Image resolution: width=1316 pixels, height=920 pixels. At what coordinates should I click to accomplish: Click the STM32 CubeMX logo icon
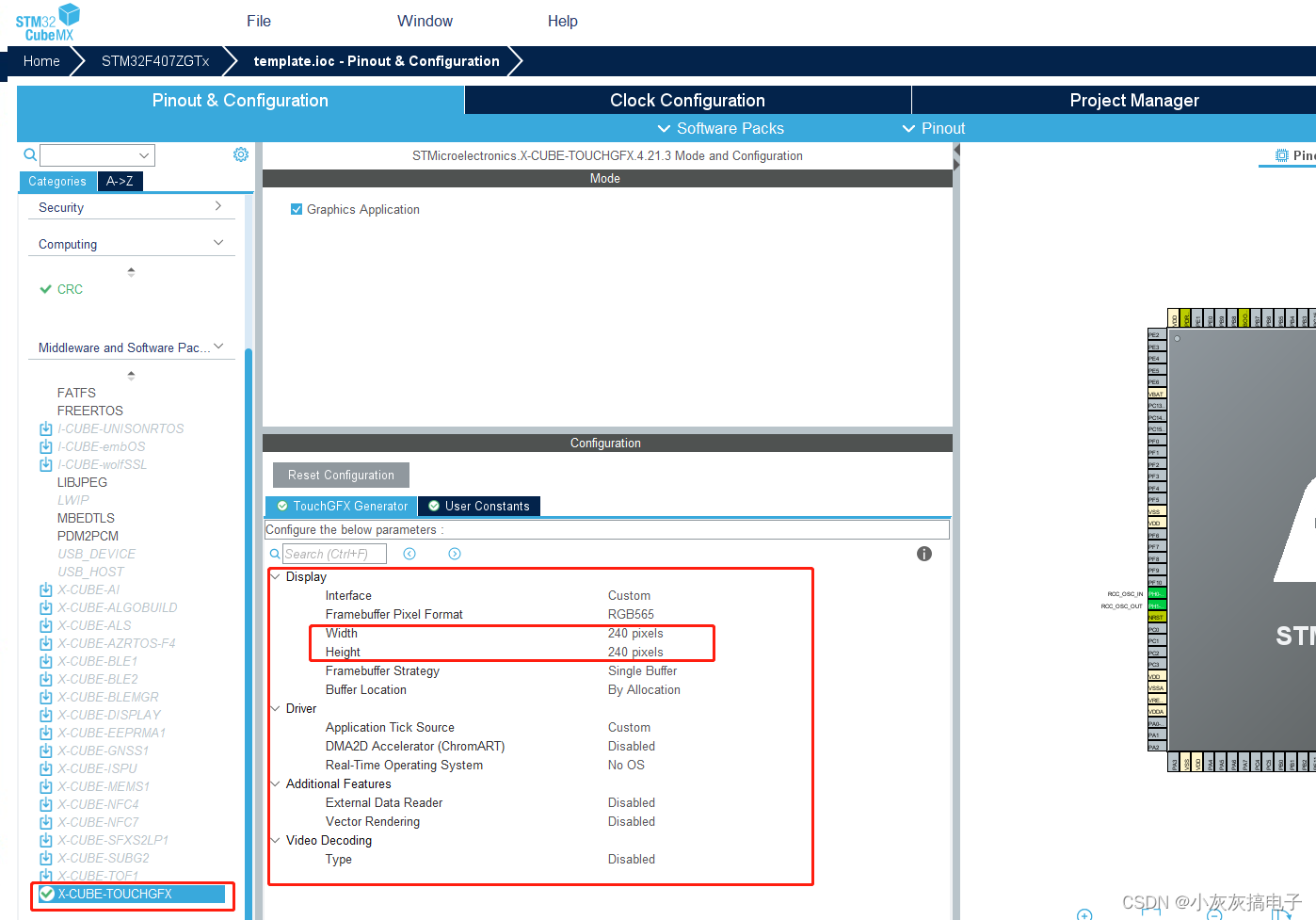[x=47, y=22]
